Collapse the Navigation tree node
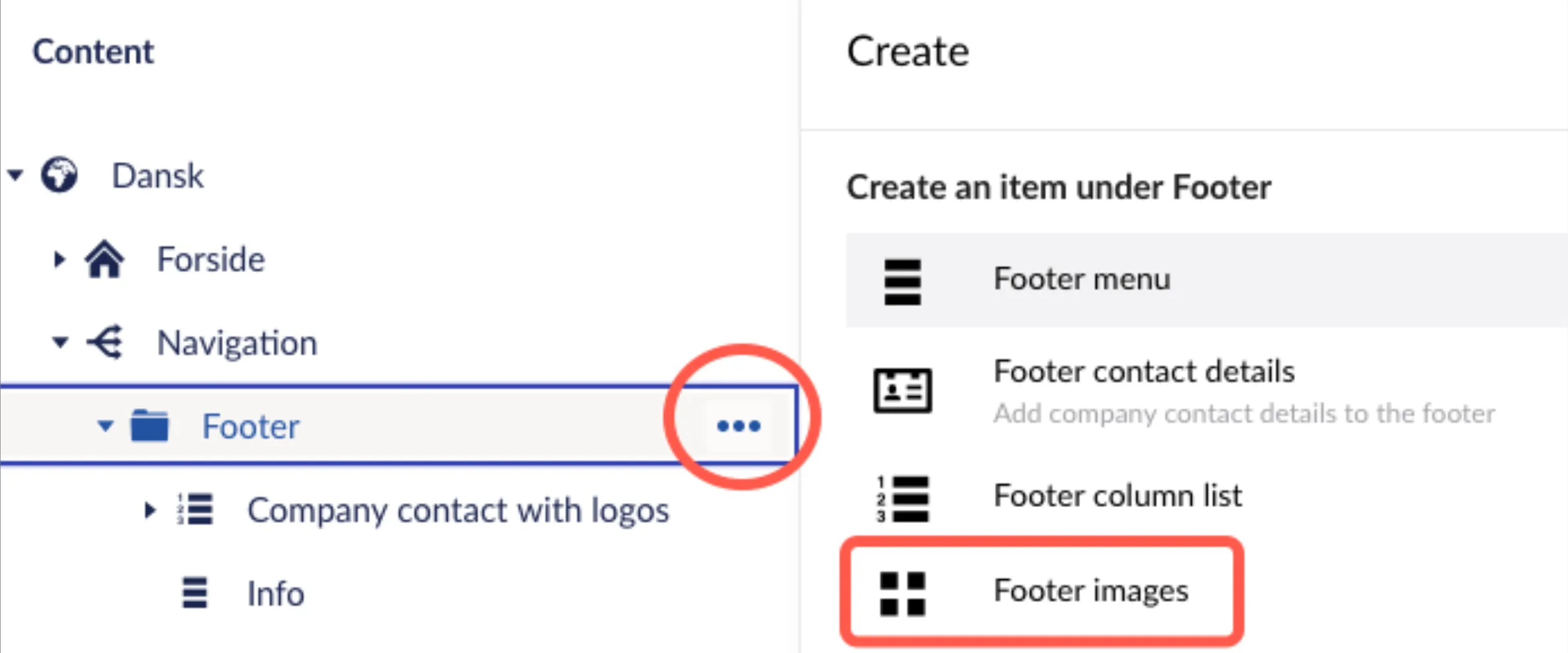Screen dimensions: 1568x653 (60, 342)
